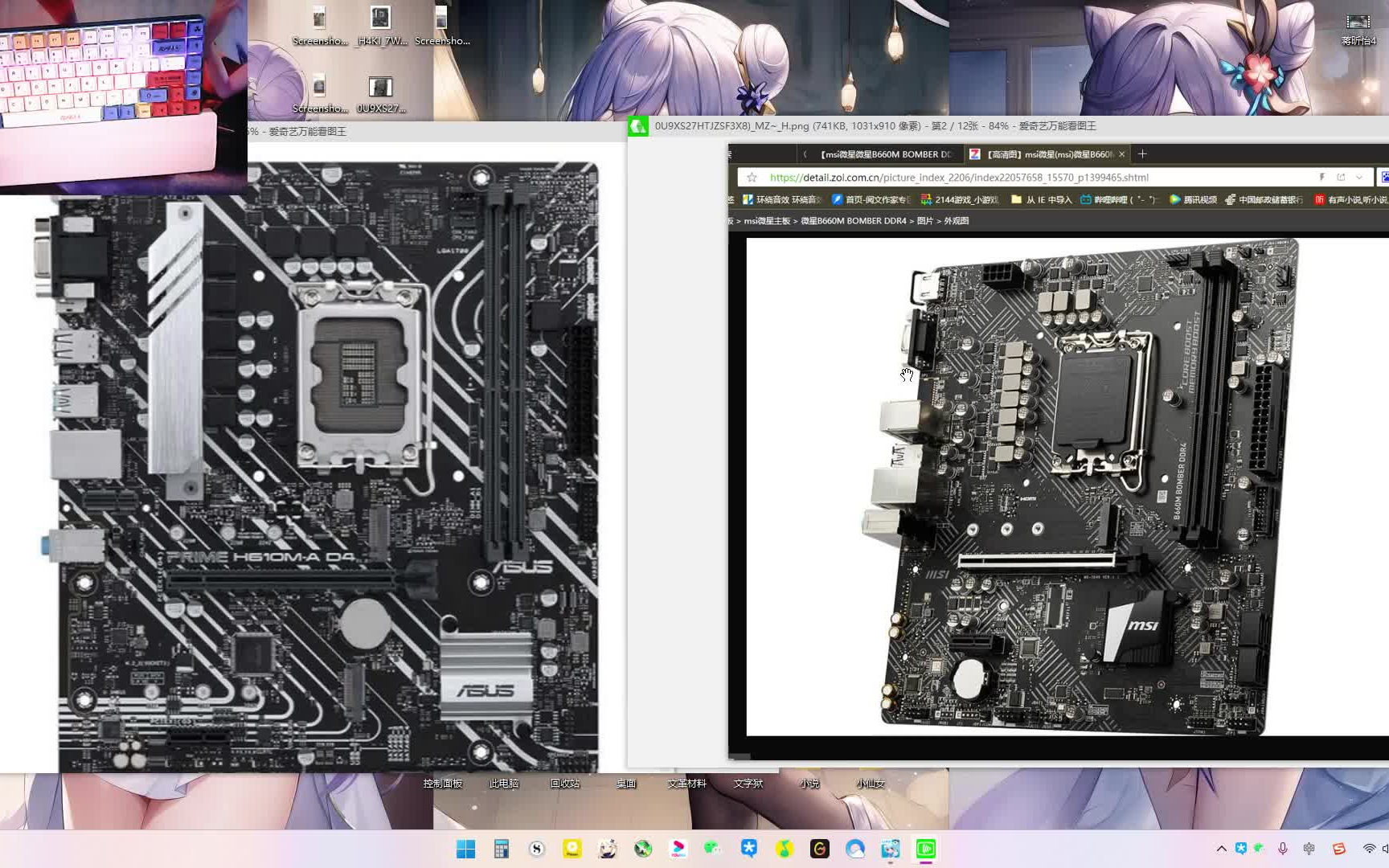Viewport: 1389px width, 868px height.
Task: Click the 中国邮政储蓄银行 bookmark
Action: 1264,199
